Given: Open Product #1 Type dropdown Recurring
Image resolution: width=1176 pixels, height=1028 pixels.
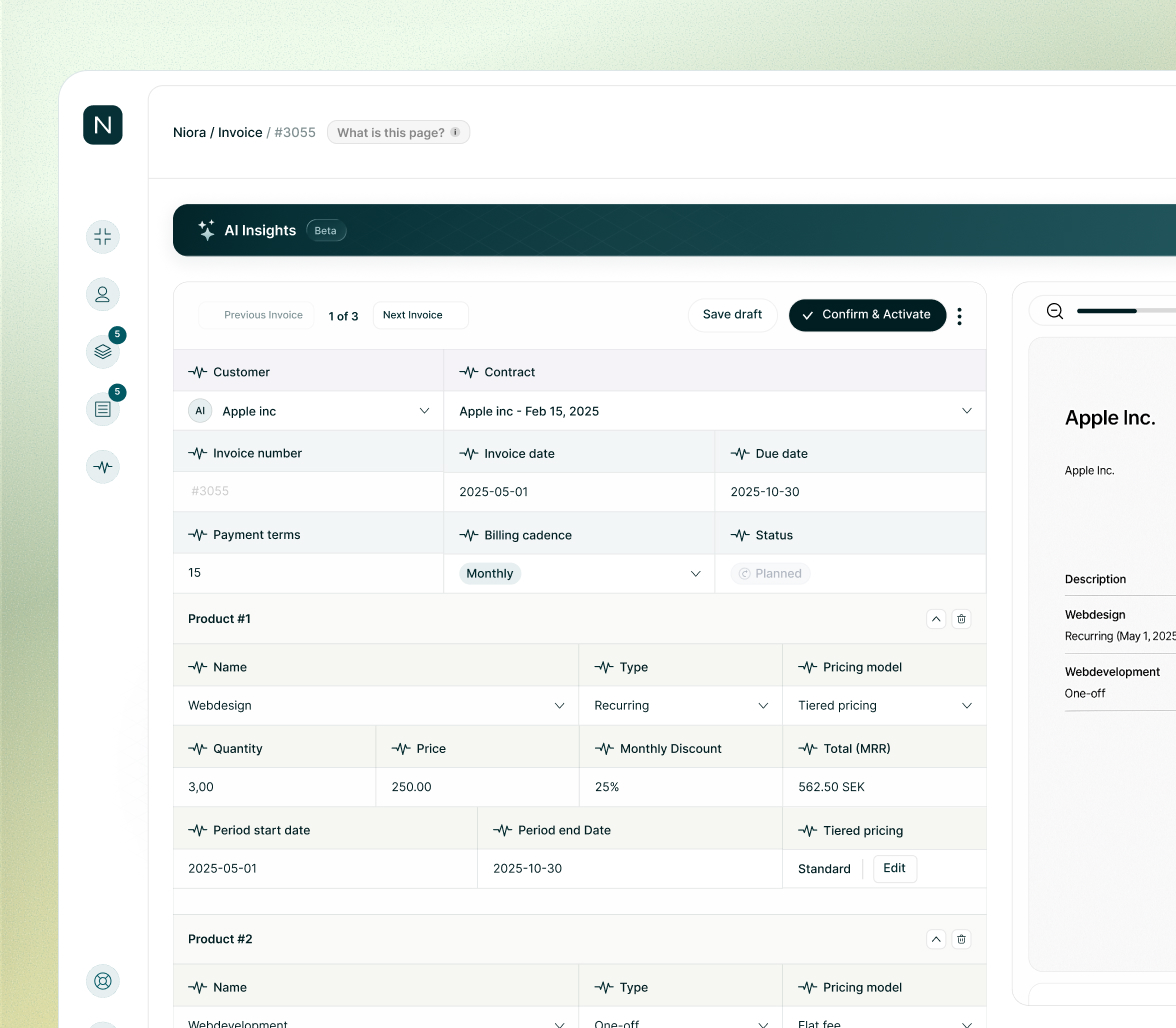Looking at the screenshot, I should click(x=680, y=706).
